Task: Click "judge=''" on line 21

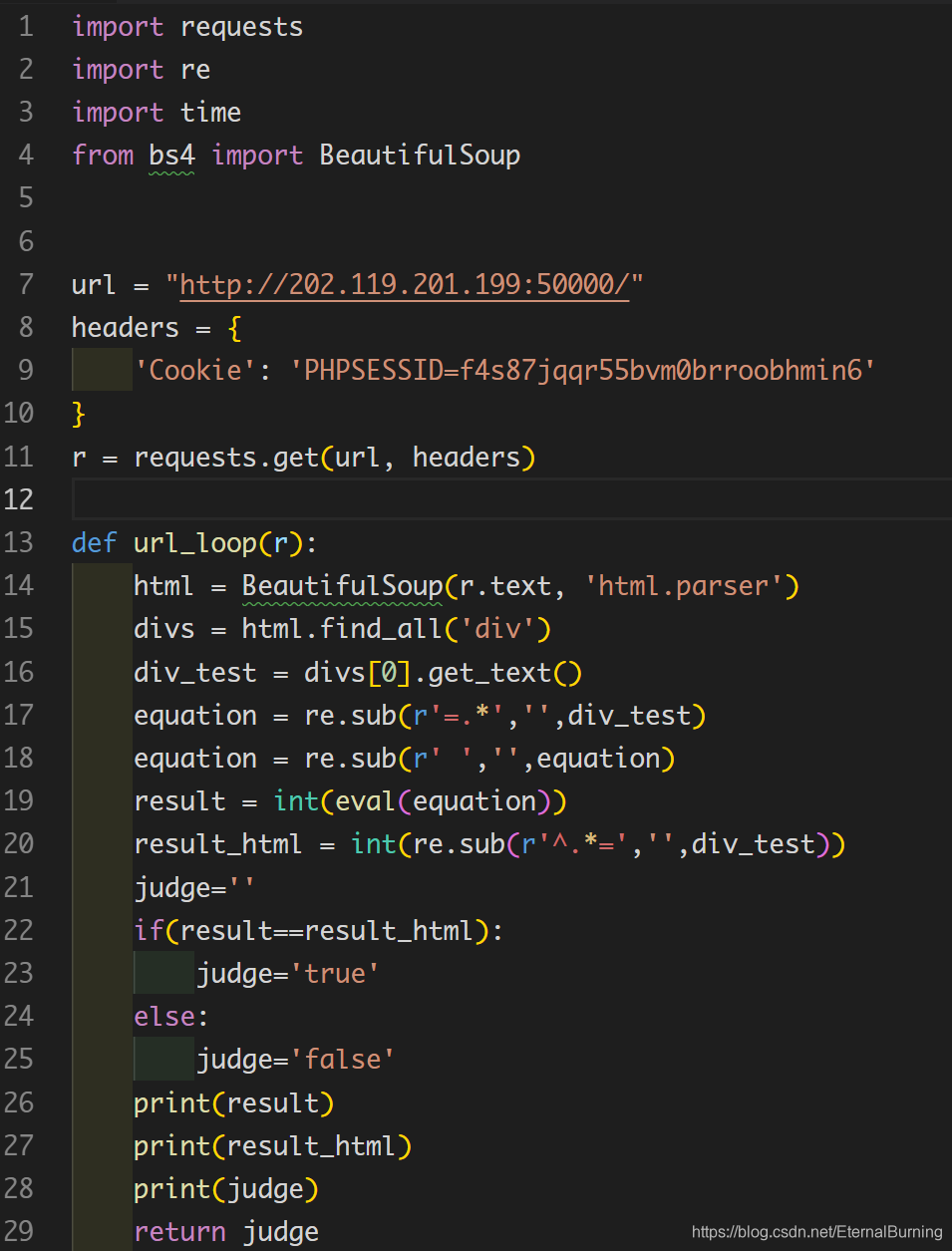Action: pyautogui.click(x=194, y=887)
